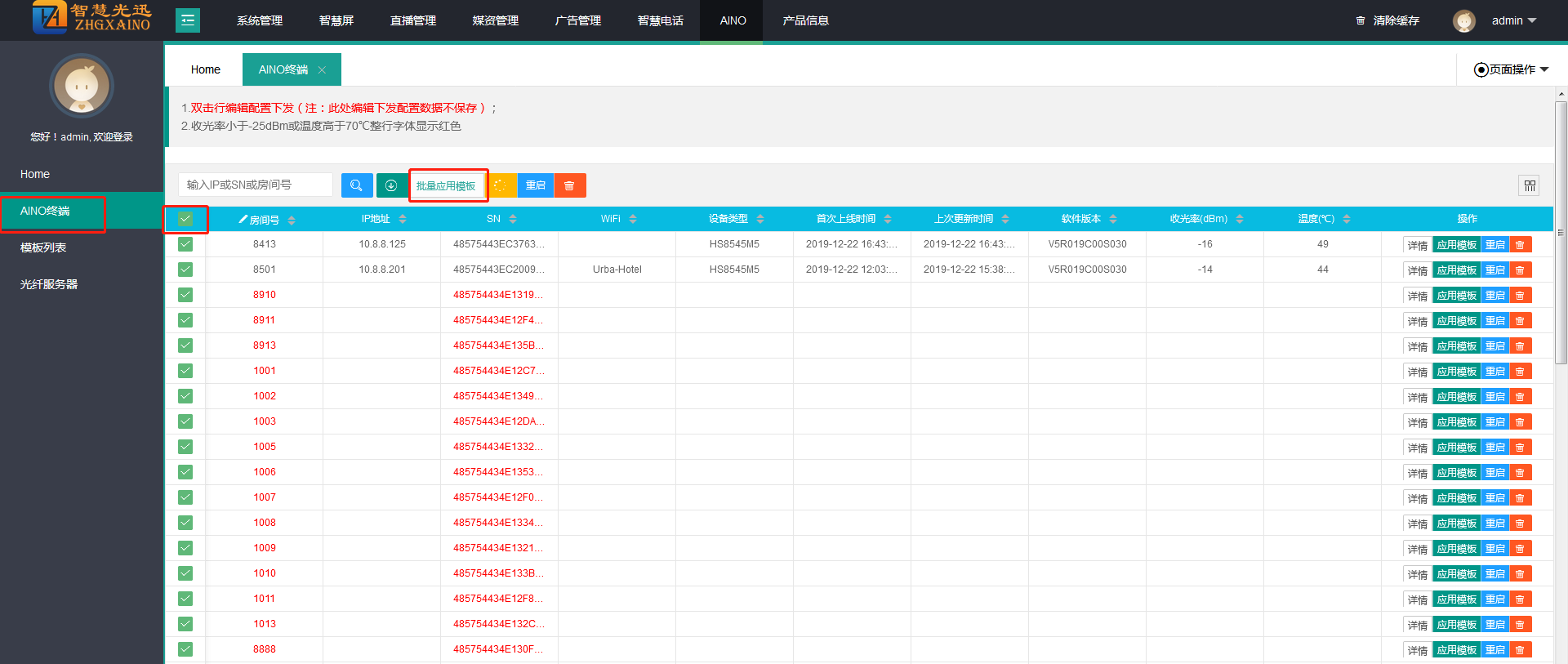The width and height of the screenshot is (1568, 664).
Task: Open the column filter grid icon
Action: click(1529, 185)
